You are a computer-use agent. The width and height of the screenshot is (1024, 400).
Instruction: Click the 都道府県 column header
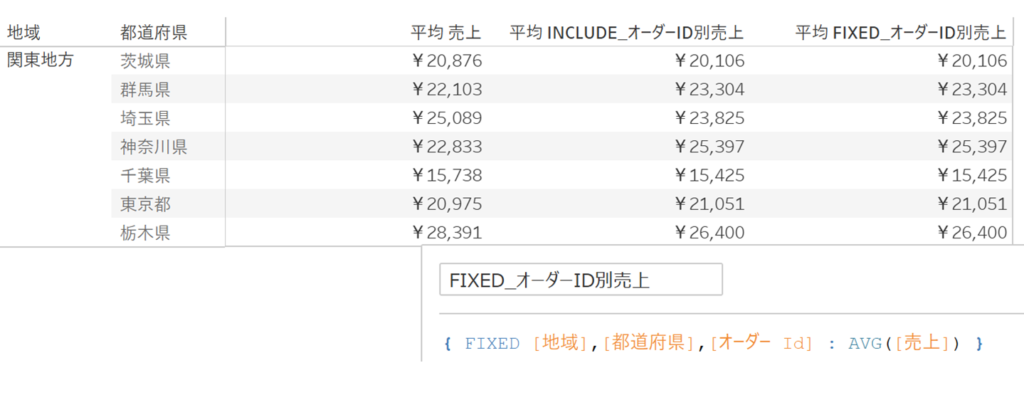[153, 33]
